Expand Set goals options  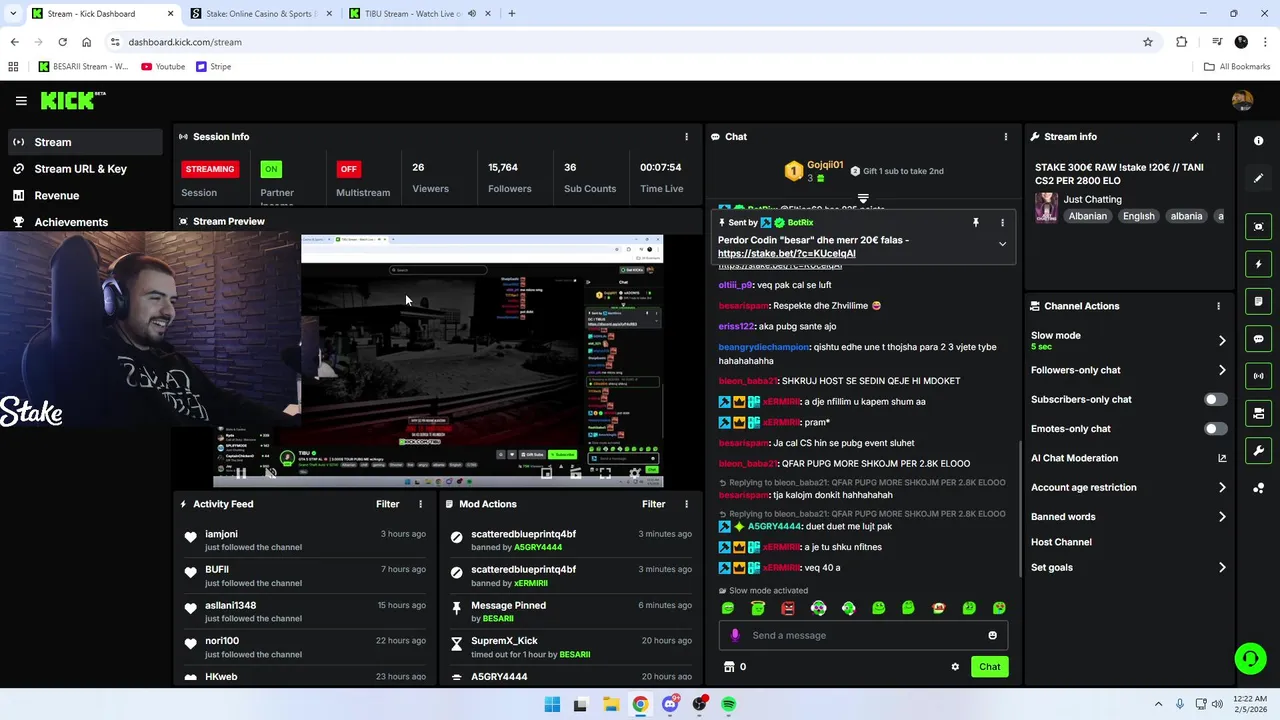click(1222, 568)
